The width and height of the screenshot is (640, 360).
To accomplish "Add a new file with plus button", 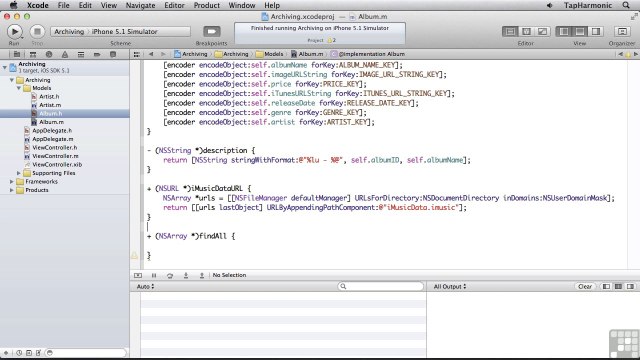I will point(6,353).
